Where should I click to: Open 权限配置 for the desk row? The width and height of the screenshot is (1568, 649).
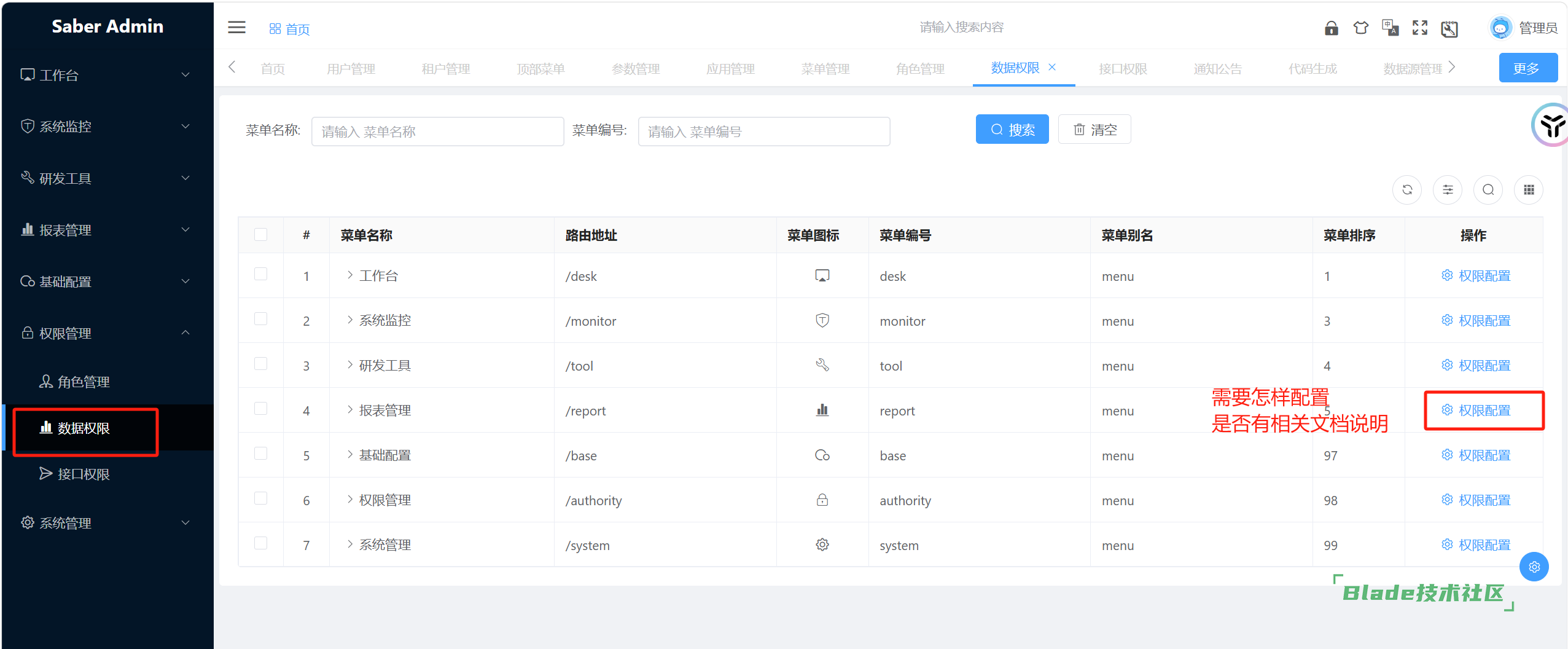pos(1476,276)
